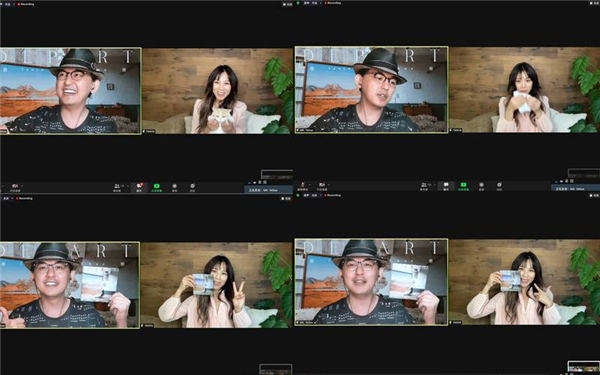Open Reactions in upper-right Zoom window toolbar

[499, 186]
